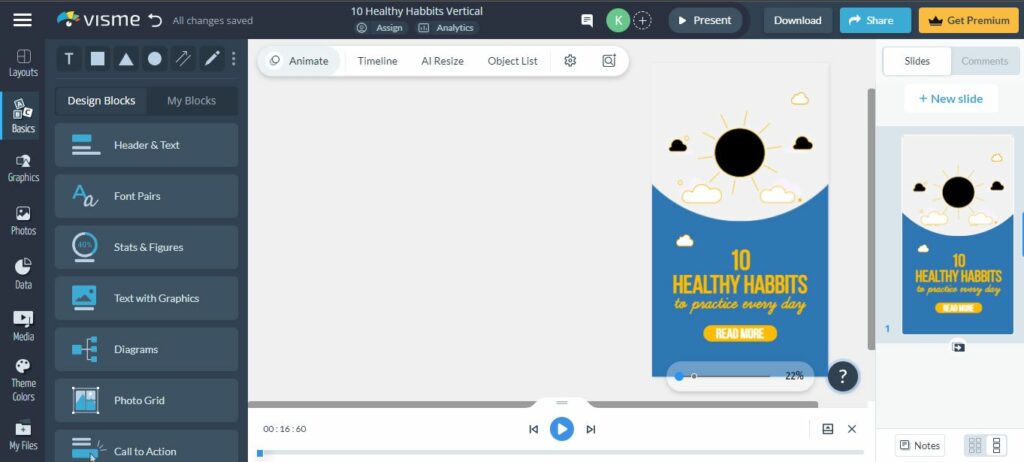
Task: Switch to the Comments tab
Action: [984, 61]
